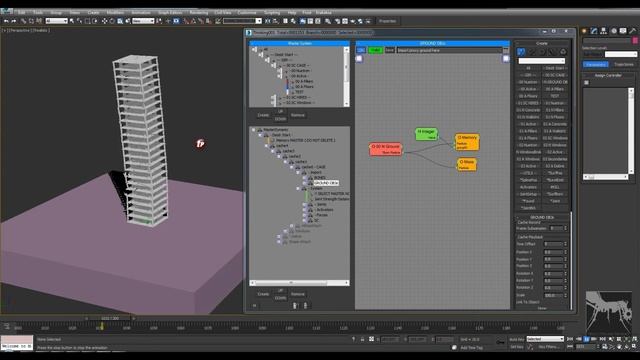Collapse the MasterDynamic tree node

[254, 130]
